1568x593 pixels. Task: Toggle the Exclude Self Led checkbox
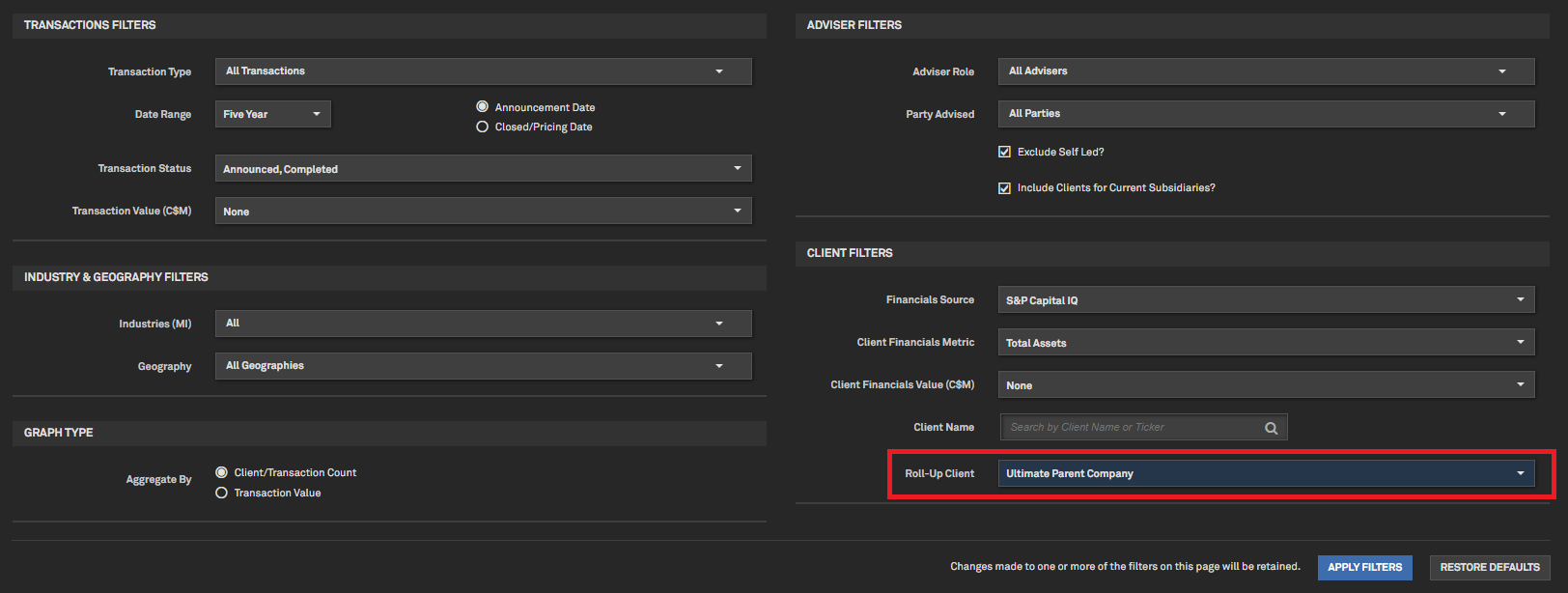click(x=1004, y=152)
